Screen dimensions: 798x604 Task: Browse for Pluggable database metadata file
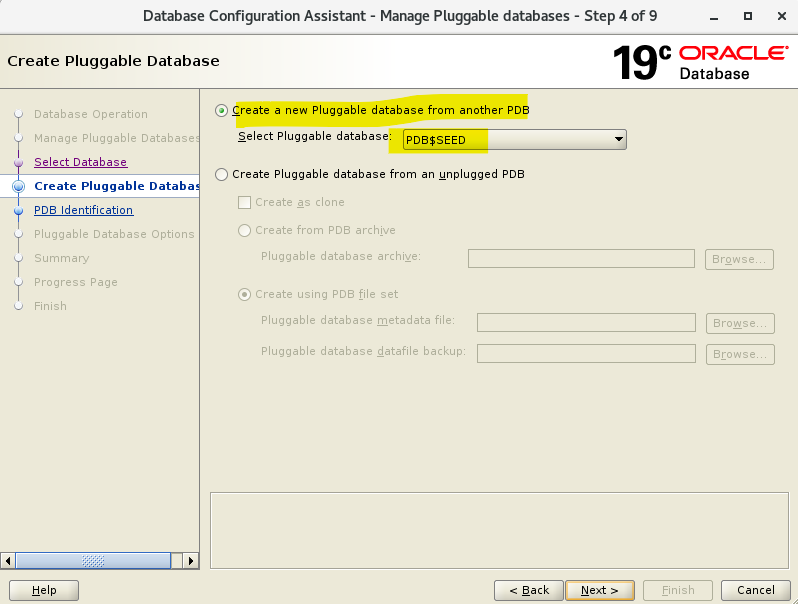(x=740, y=323)
